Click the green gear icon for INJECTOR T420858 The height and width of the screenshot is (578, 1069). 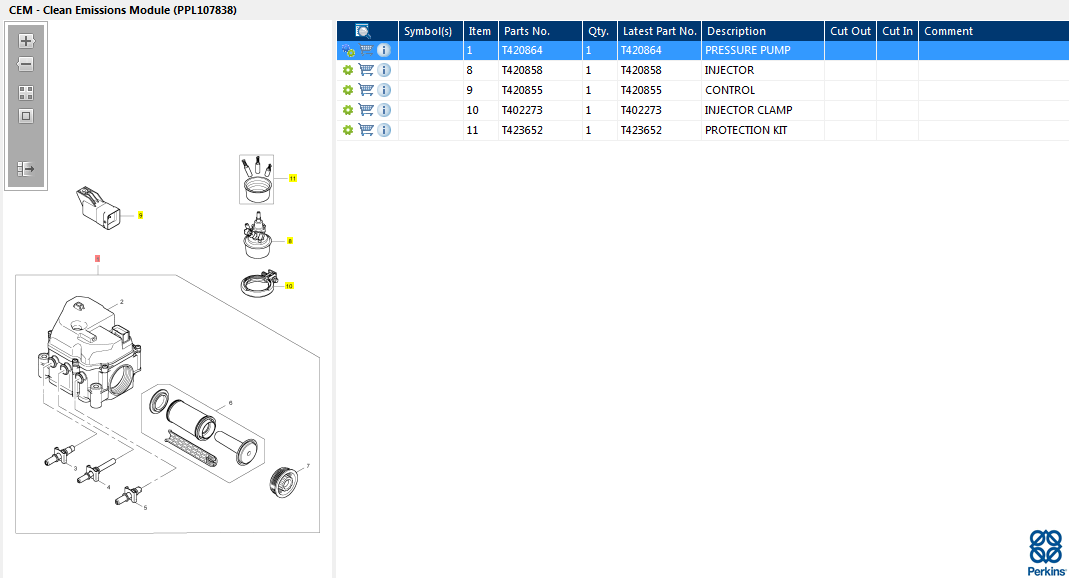pos(348,70)
